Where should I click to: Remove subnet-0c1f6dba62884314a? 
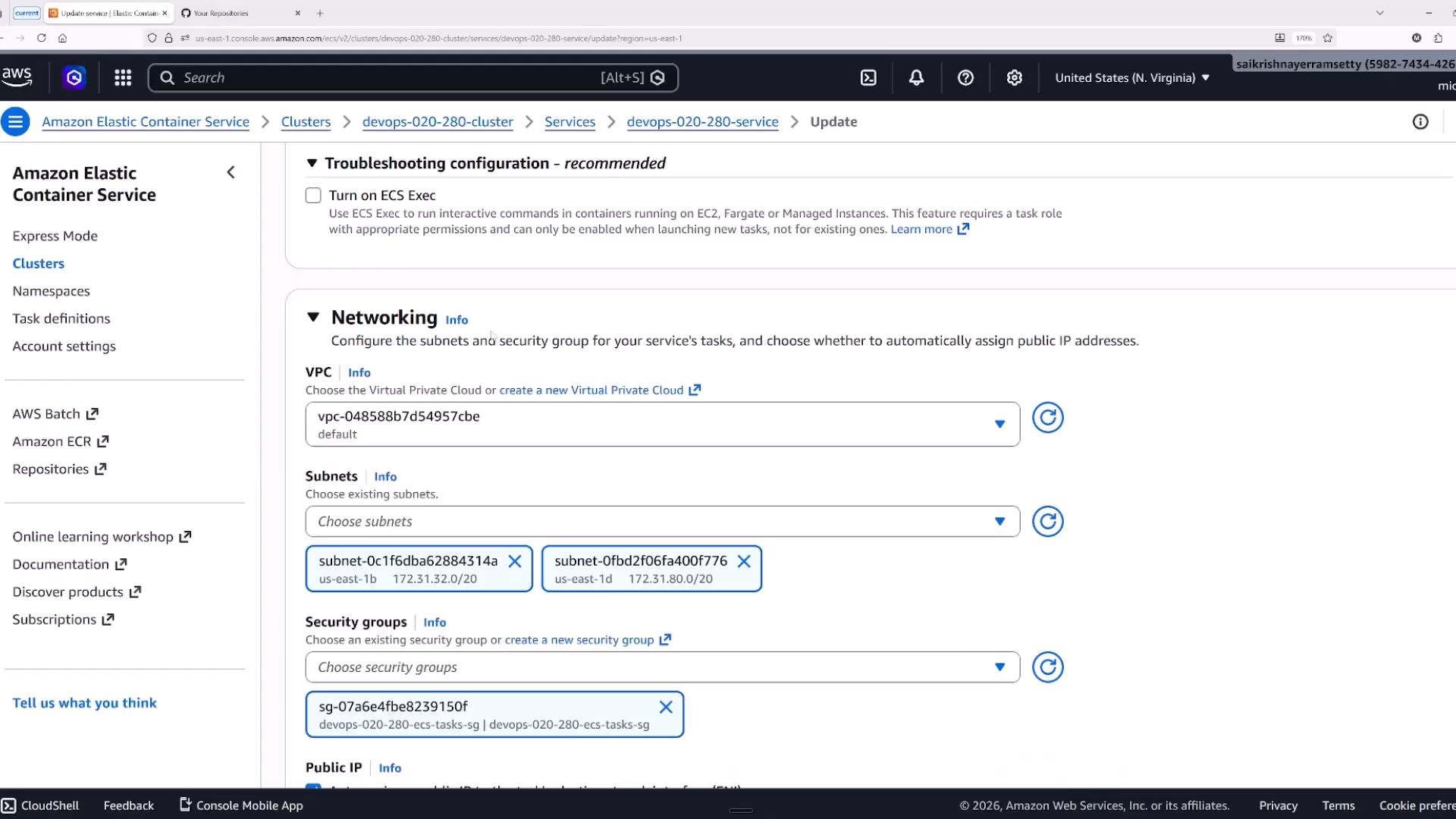(x=515, y=561)
